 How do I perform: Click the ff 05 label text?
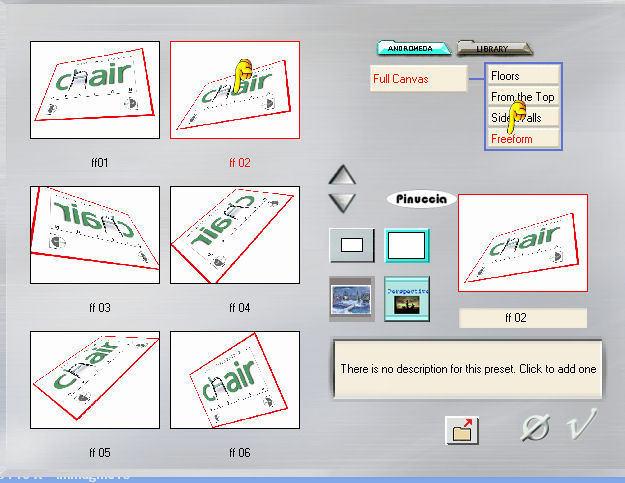(x=100, y=453)
